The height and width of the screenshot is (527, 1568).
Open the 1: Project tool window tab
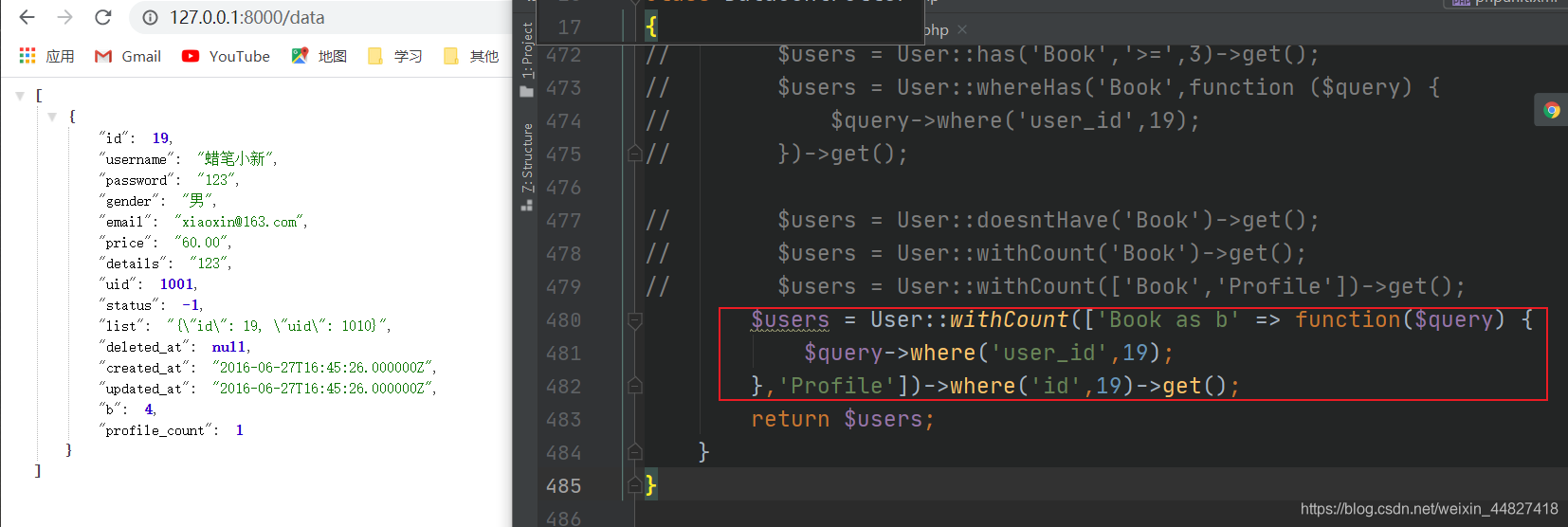[x=528, y=50]
